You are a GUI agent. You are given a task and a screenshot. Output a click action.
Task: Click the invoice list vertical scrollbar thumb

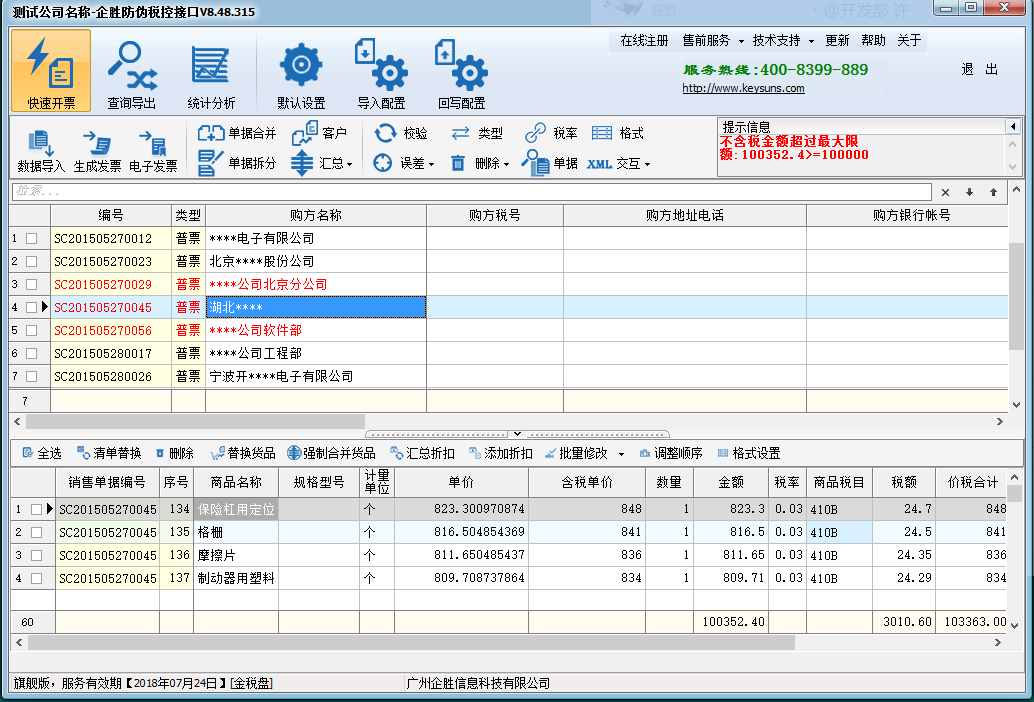coord(1016,297)
